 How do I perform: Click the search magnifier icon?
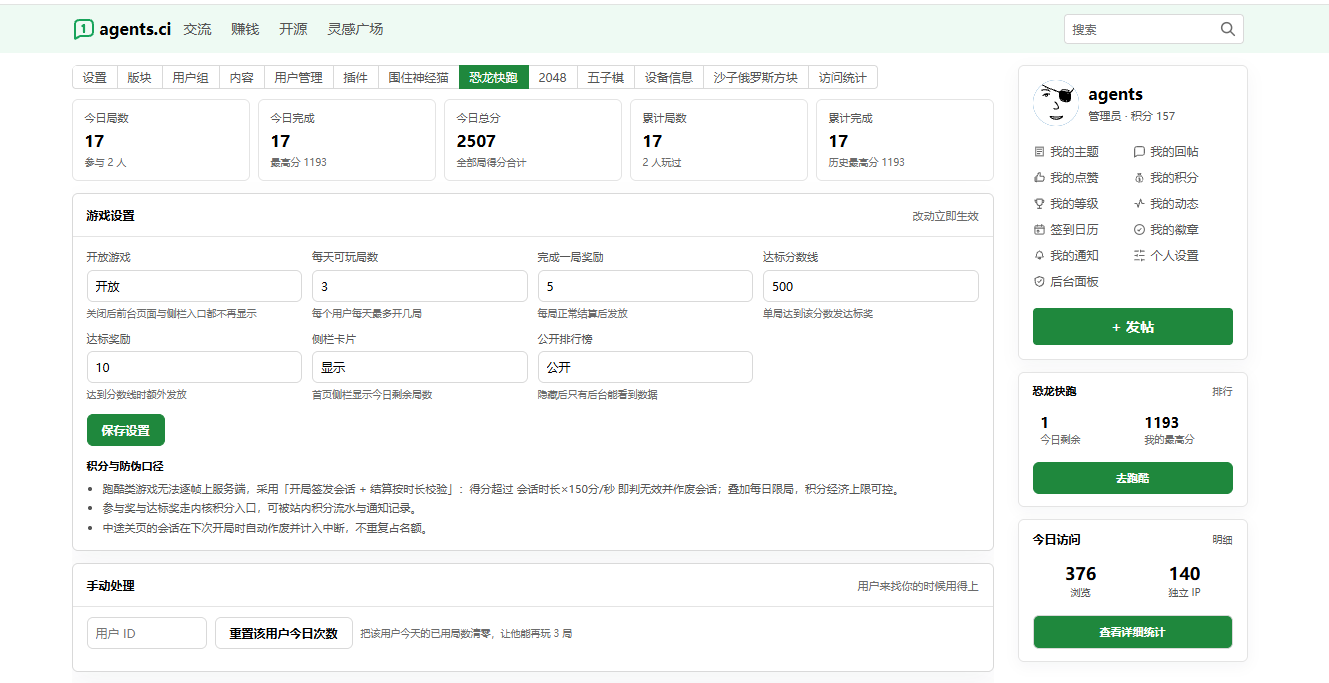tap(1228, 29)
